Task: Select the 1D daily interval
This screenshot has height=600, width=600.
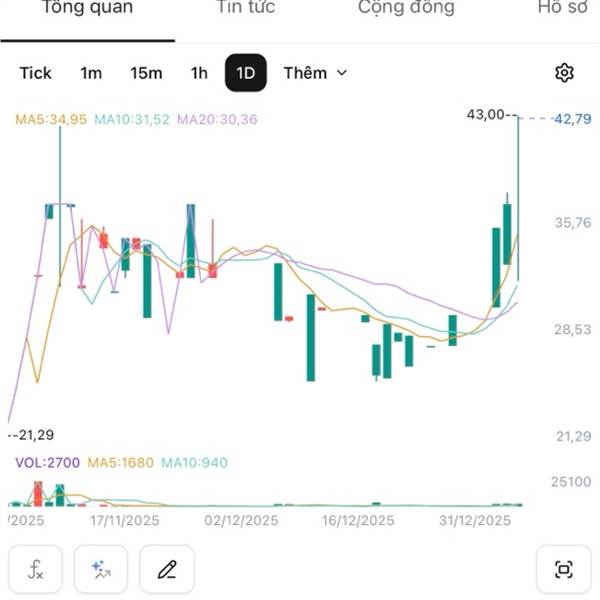Action: pyautogui.click(x=246, y=73)
